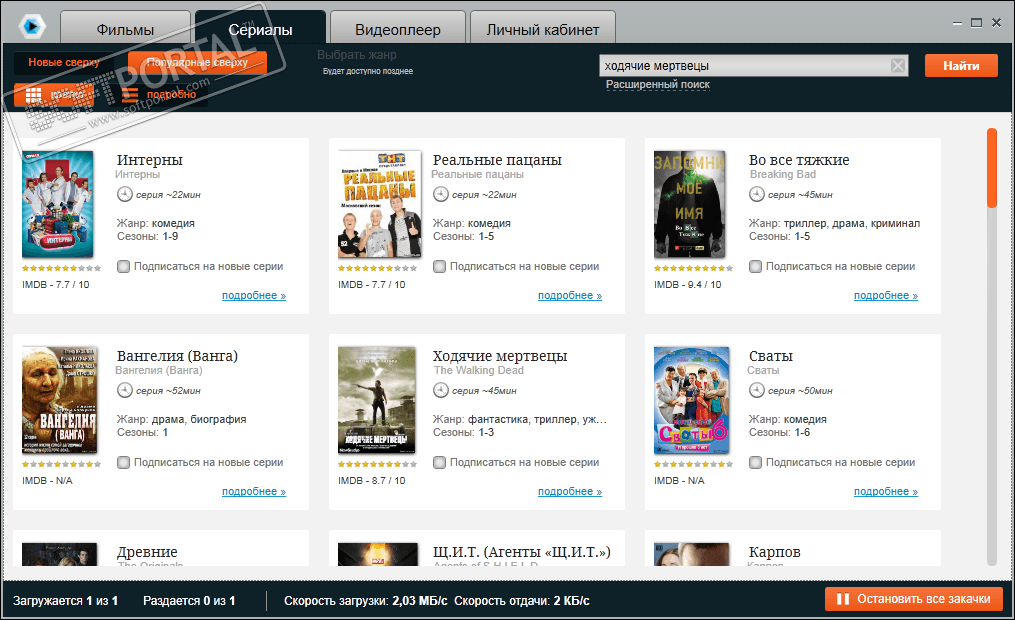The image size is (1015, 620).
Task: Click Раздается 0 из 1 status
Action: click(189, 601)
